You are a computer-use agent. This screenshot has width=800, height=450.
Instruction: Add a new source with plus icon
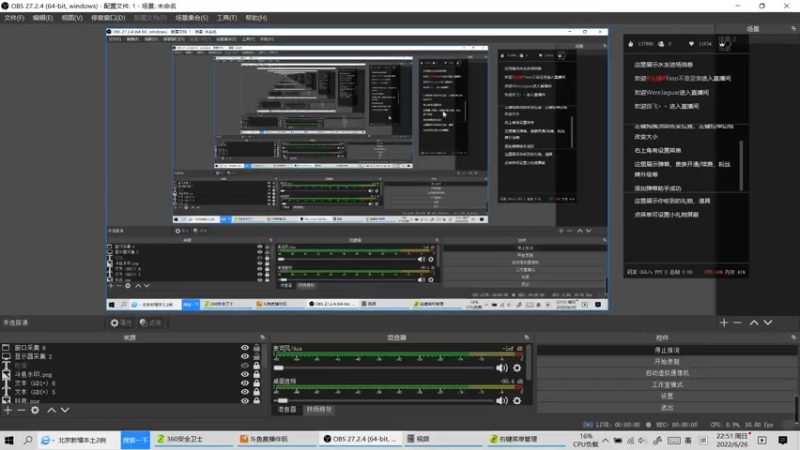tap(8, 410)
